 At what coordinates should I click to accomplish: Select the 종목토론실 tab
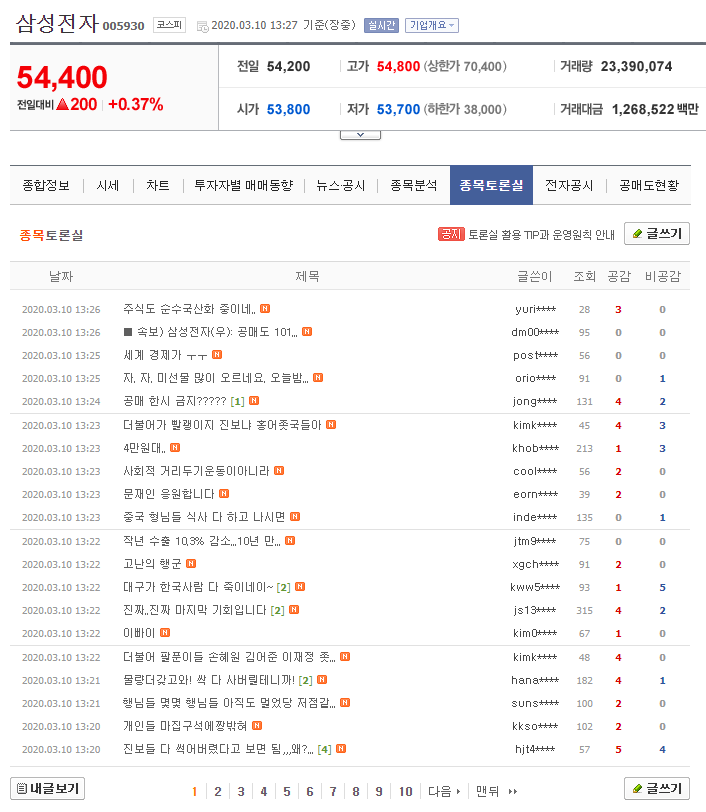coord(491,185)
